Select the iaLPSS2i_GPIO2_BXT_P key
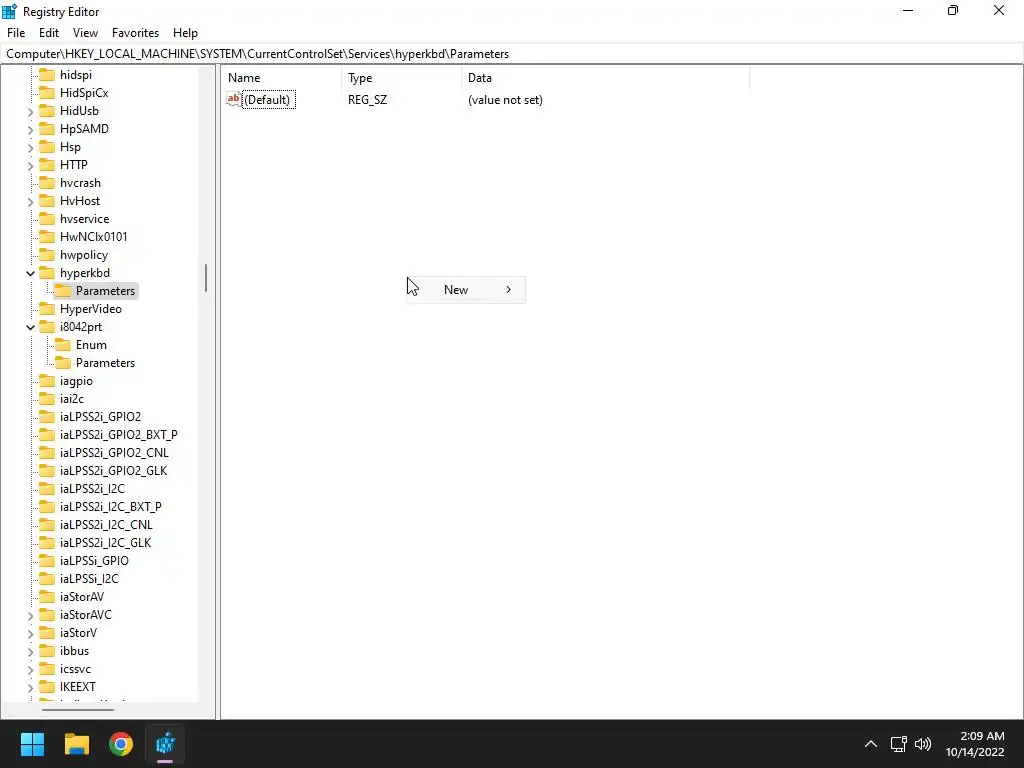The height and width of the screenshot is (768, 1024). point(119,434)
